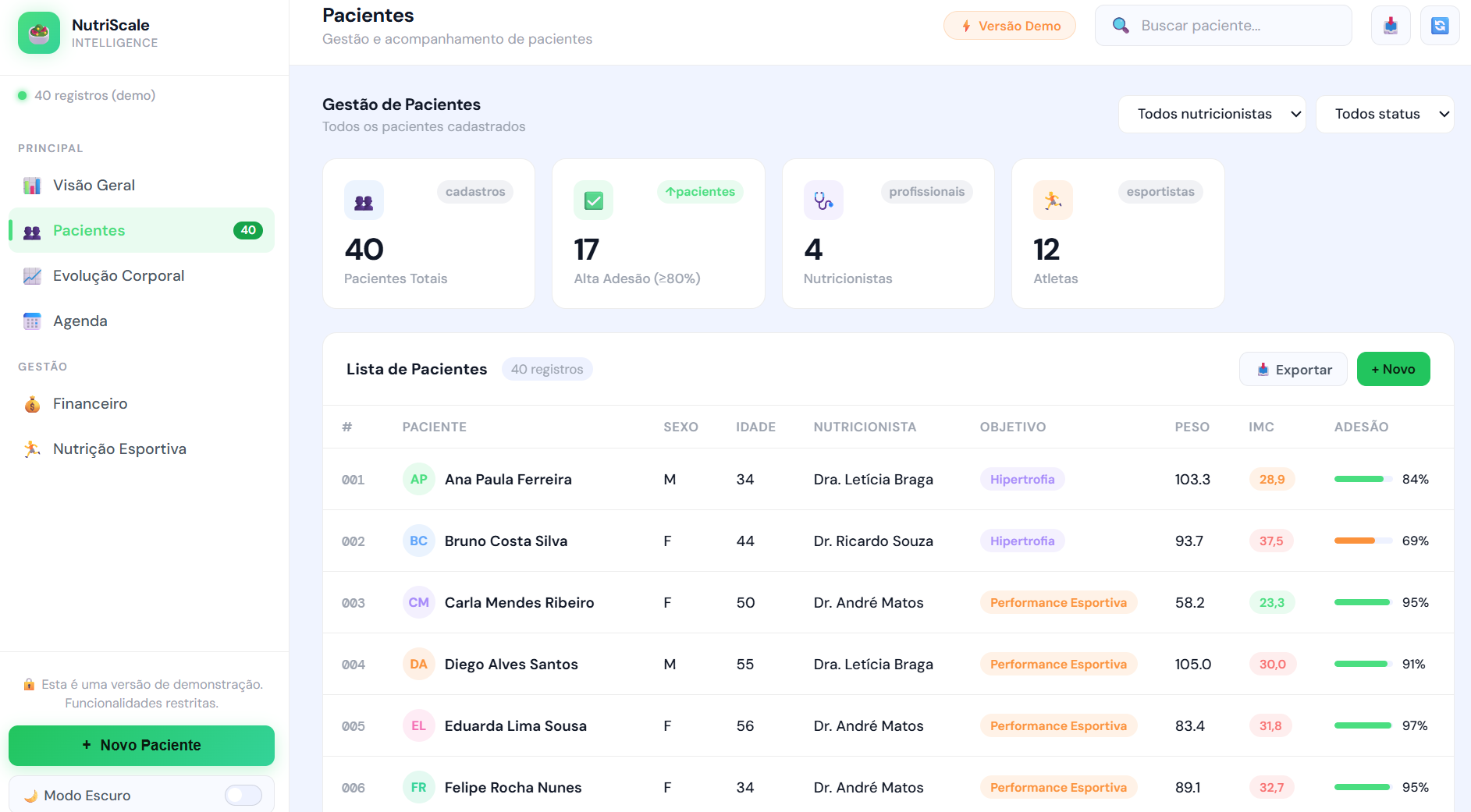Click the running athlete icon on Atletas card
Viewport: 1471px width, 812px height.
point(1053,200)
